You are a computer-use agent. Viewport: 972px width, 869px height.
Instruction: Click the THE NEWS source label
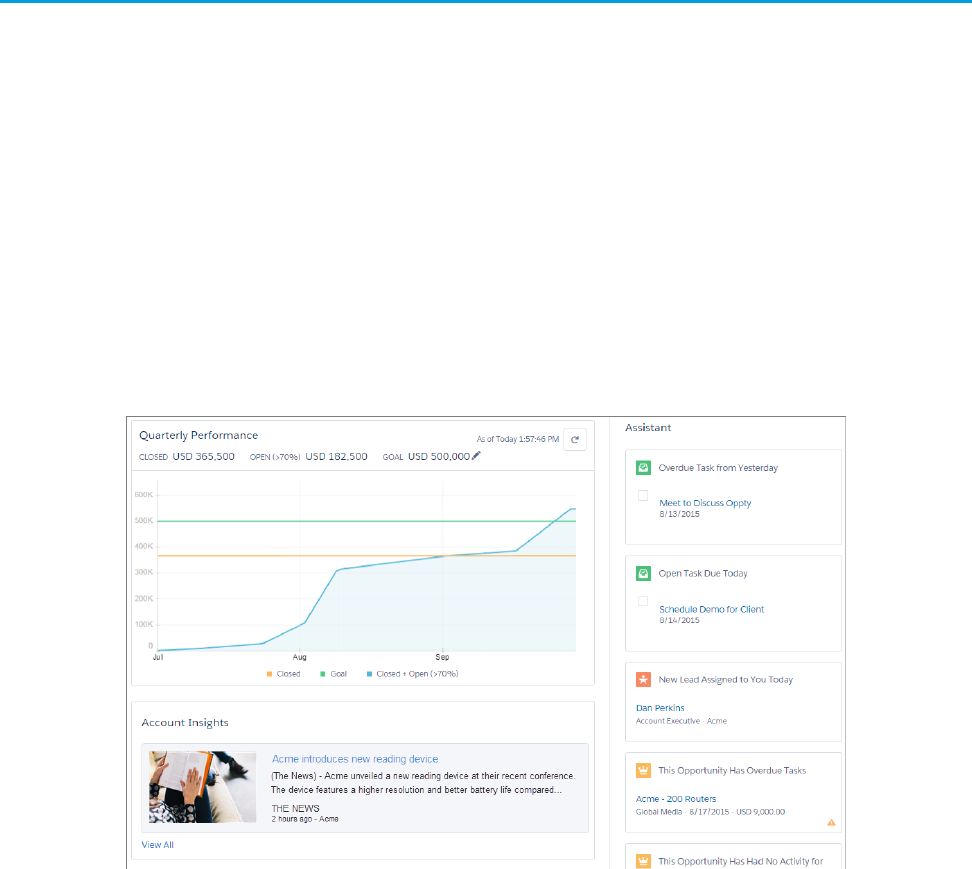(295, 808)
